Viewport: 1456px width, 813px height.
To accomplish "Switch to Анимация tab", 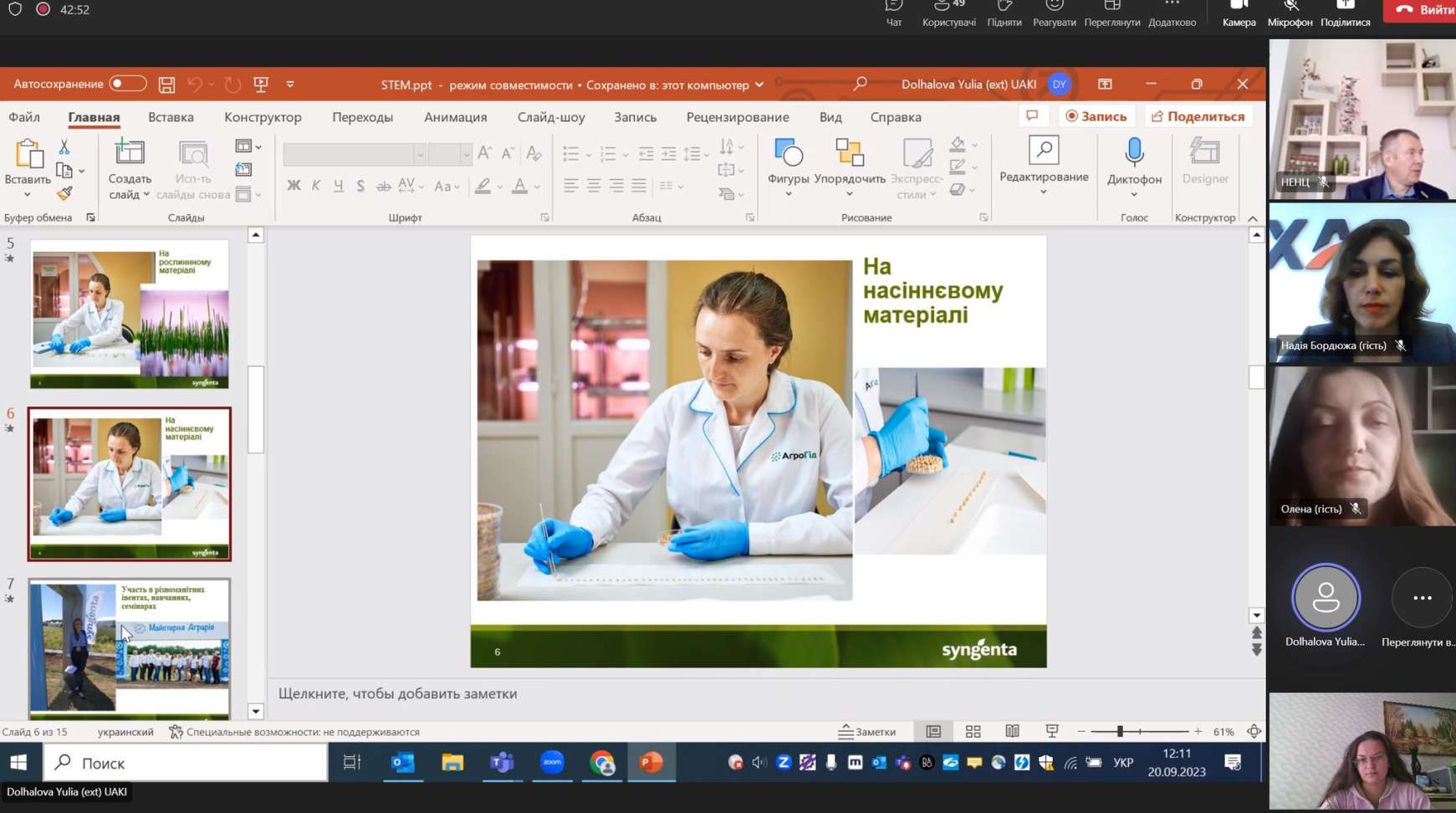I will [456, 117].
